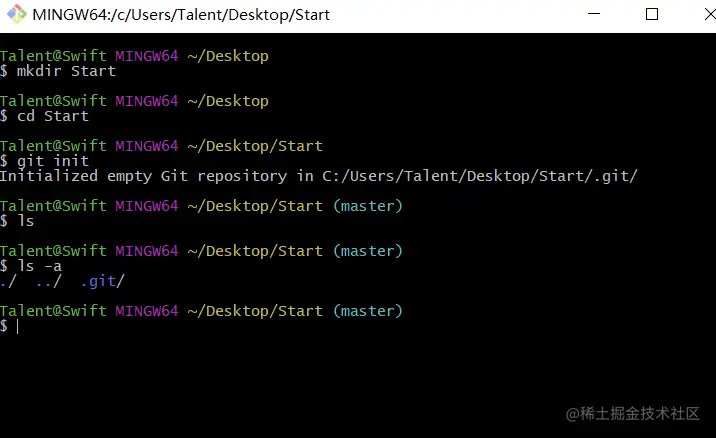Click the watermark text at bottom right
Screen dimensions: 716x438
(632, 413)
